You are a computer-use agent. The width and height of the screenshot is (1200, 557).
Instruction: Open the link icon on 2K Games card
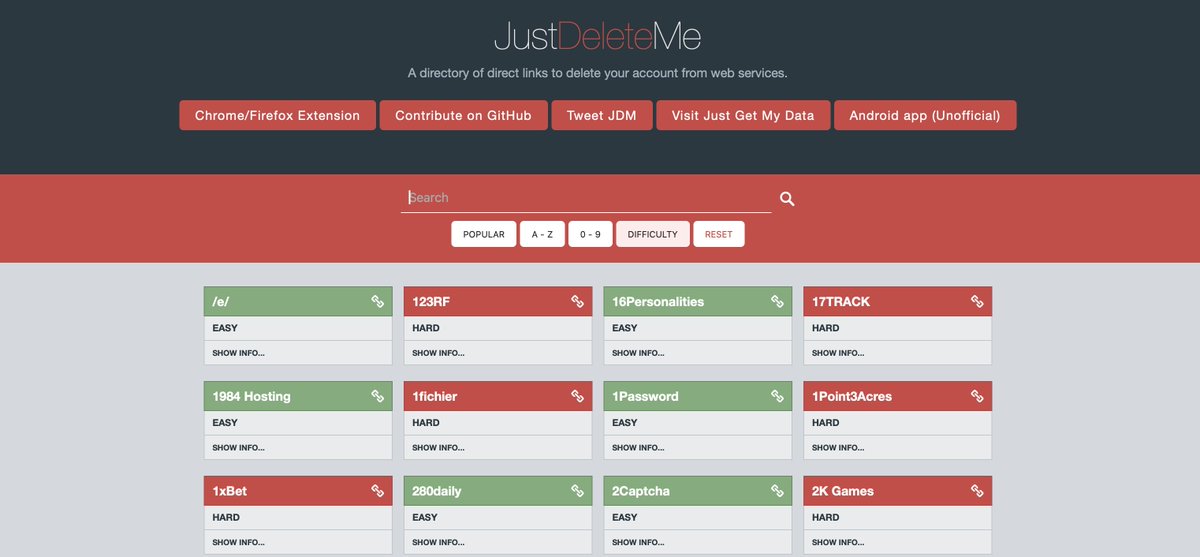tap(978, 491)
